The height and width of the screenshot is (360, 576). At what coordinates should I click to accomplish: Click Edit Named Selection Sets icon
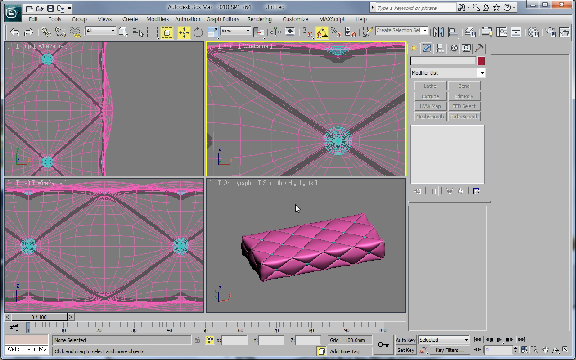[367, 32]
